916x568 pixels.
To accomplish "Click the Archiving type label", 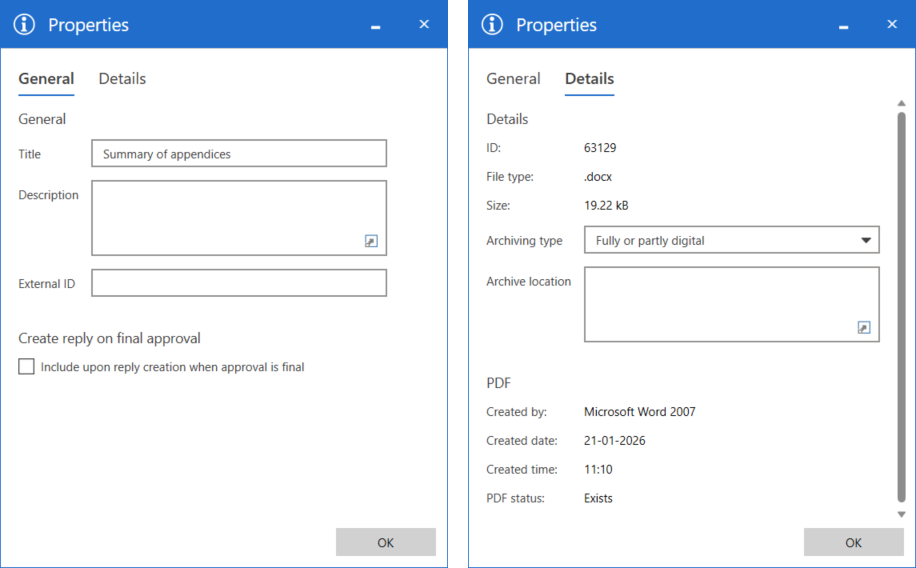I will click(x=524, y=241).
